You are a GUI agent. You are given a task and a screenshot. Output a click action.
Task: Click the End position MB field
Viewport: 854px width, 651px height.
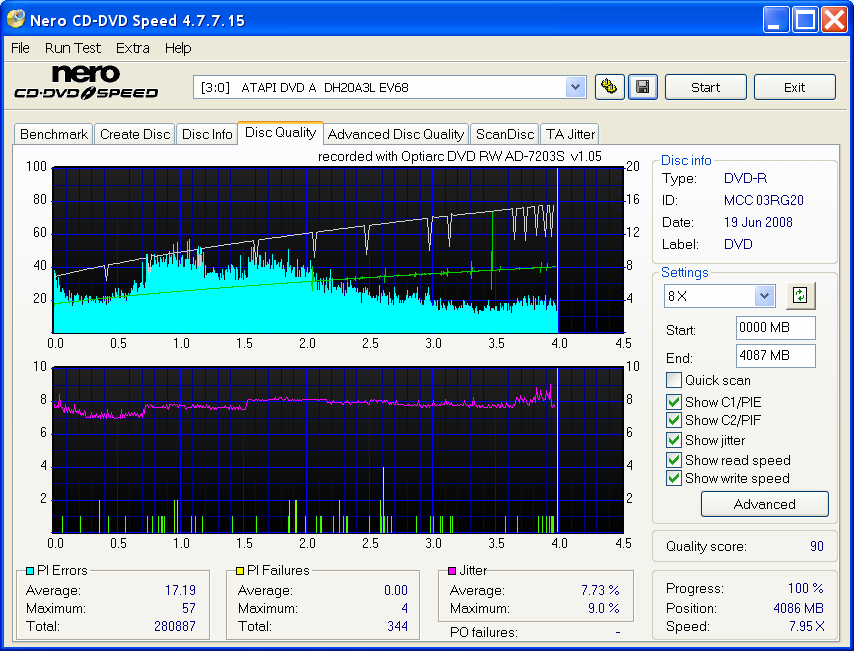point(775,356)
